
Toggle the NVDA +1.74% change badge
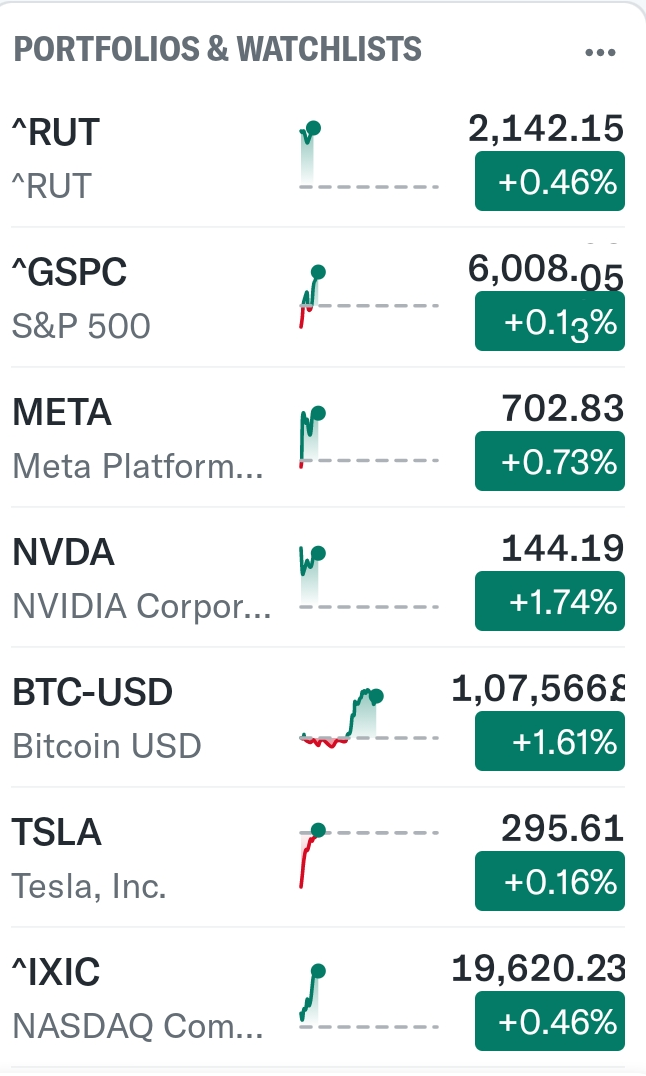coord(549,602)
